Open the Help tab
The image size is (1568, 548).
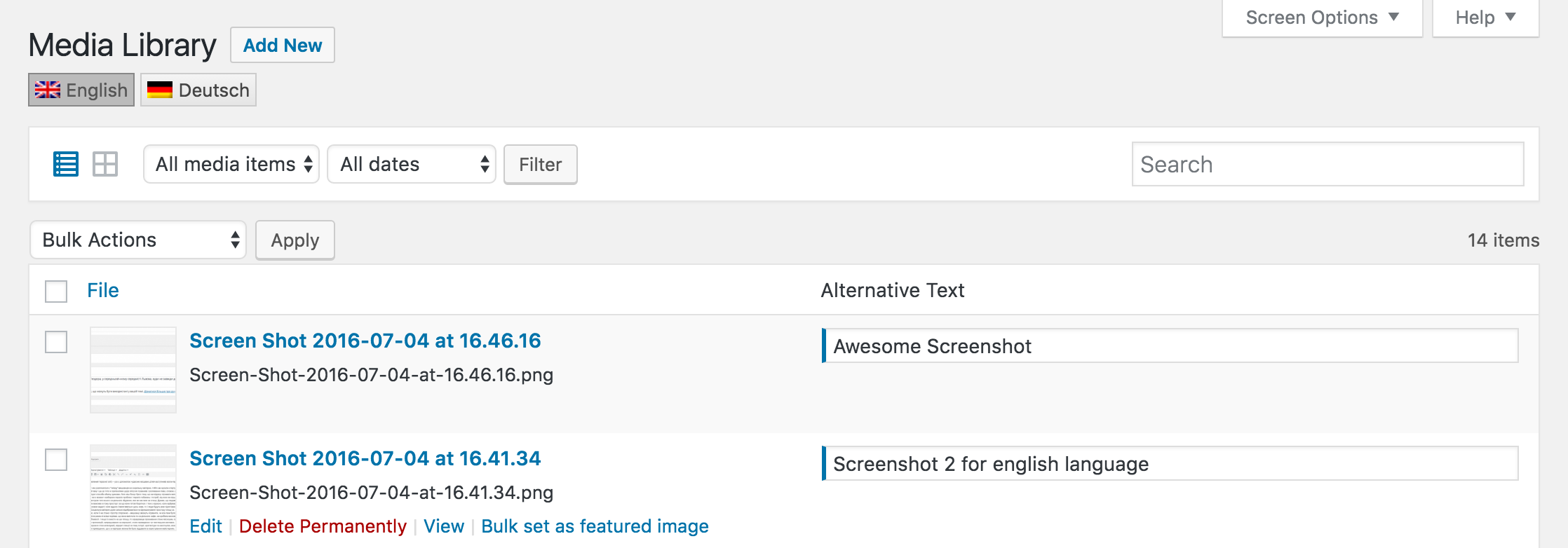coord(1485,18)
